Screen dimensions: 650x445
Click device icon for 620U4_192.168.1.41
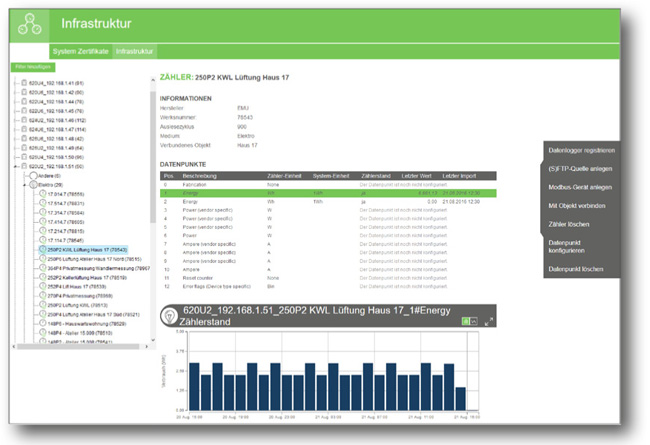coord(24,82)
